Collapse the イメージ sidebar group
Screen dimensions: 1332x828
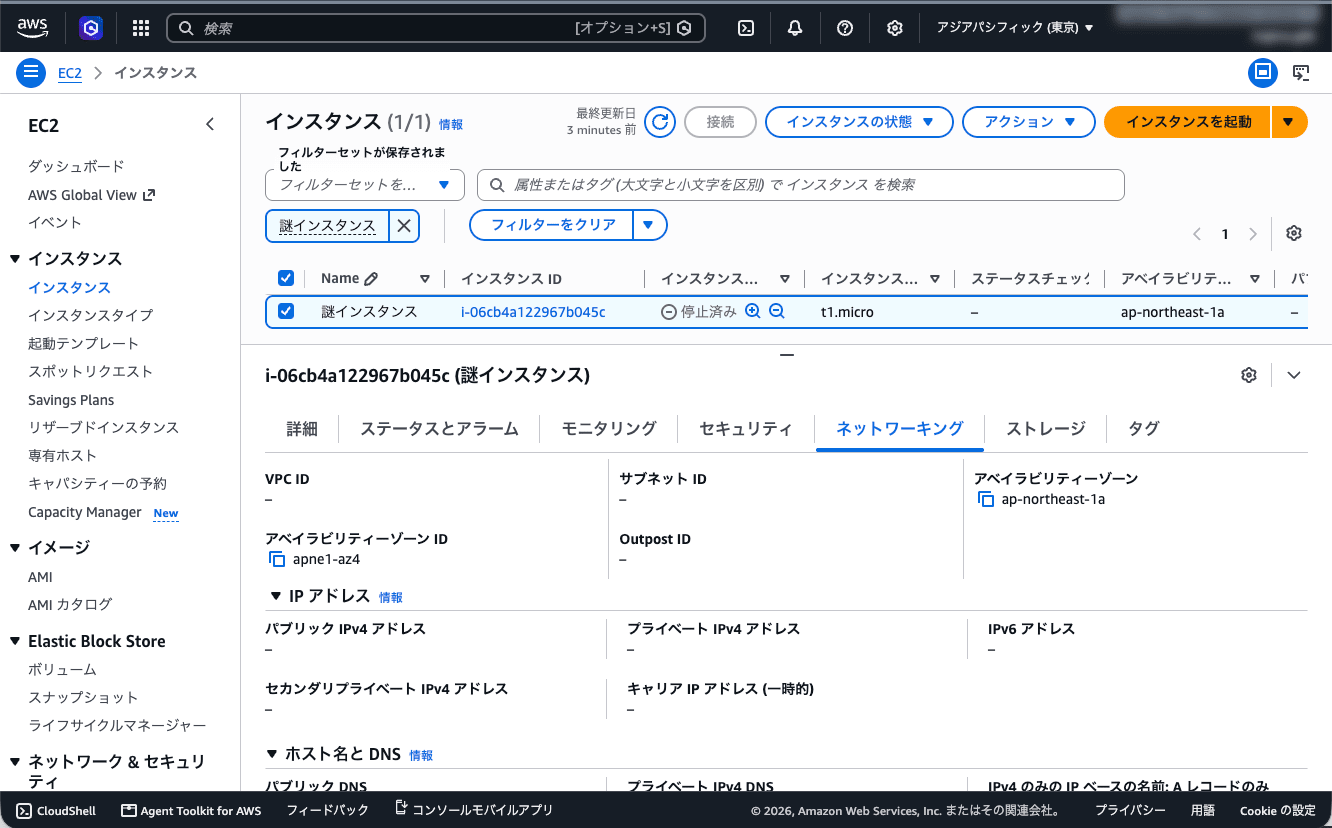[x=15, y=548]
